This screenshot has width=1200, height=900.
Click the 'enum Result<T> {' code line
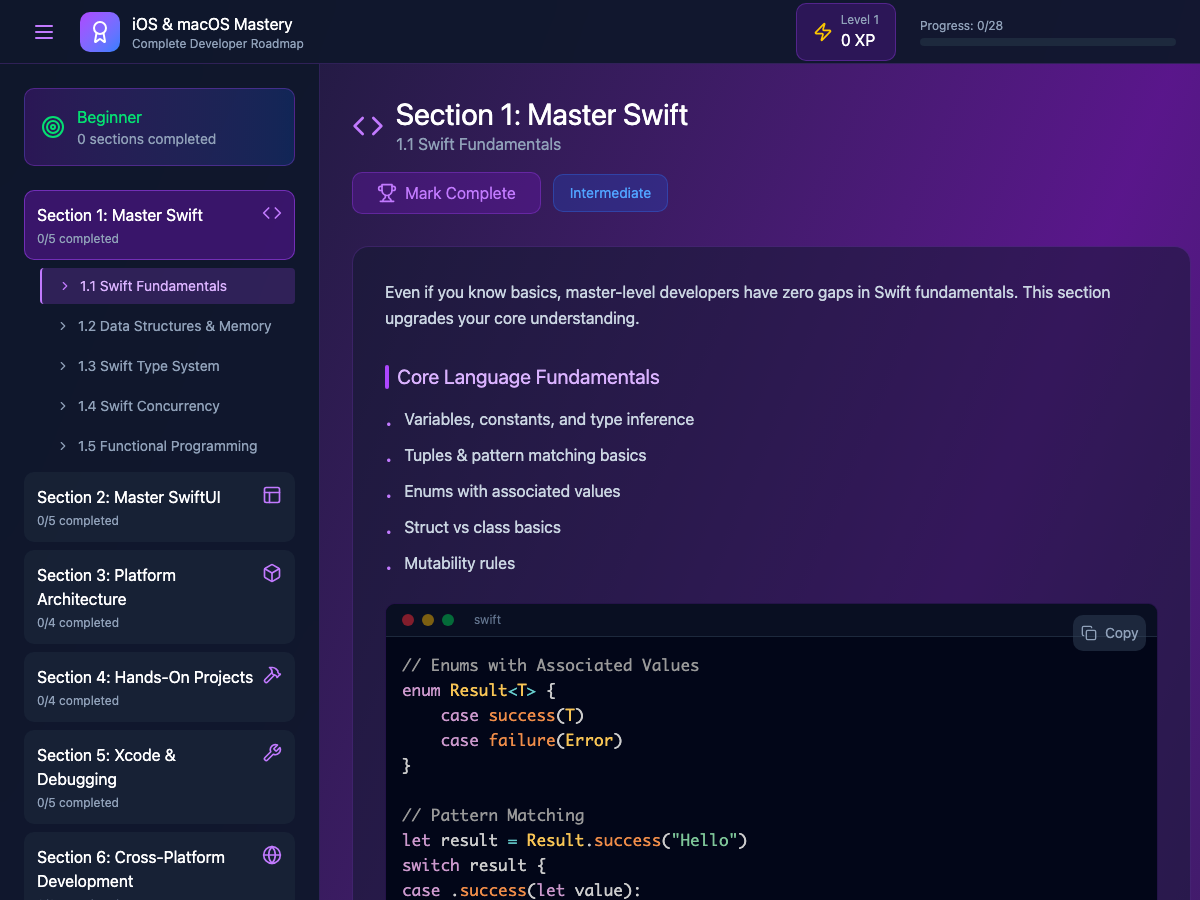tap(478, 690)
